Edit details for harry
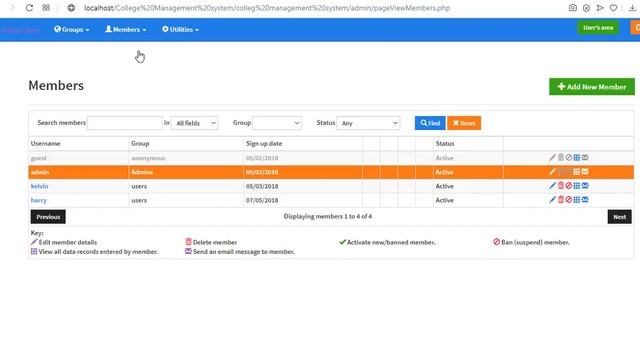Image resolution: width=640 pixels, height=360 pixels. (552, 200)
